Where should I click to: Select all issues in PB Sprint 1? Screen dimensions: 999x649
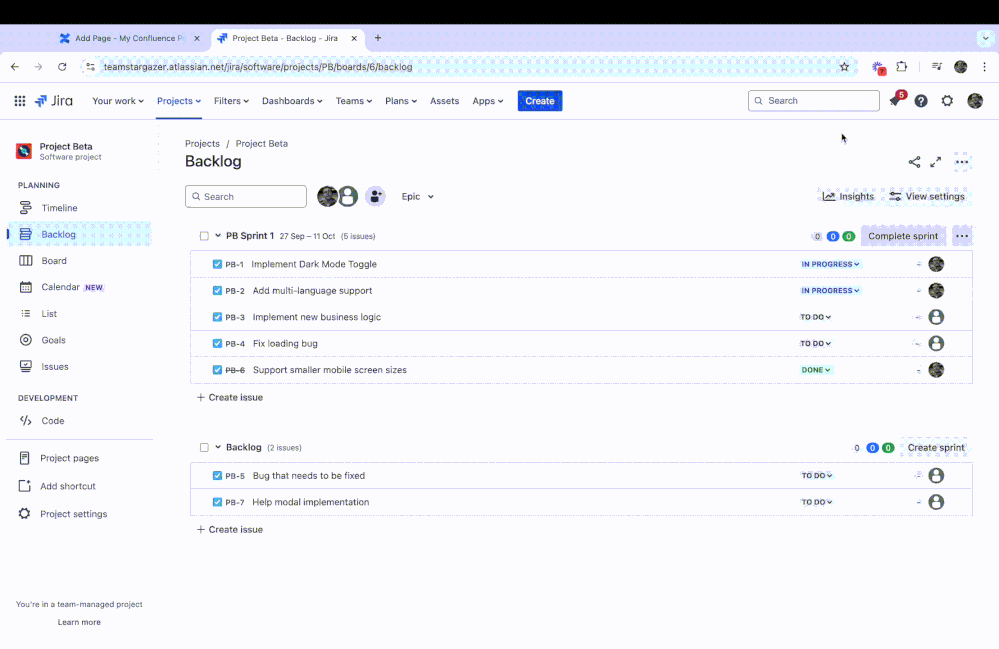coord(204,236)
